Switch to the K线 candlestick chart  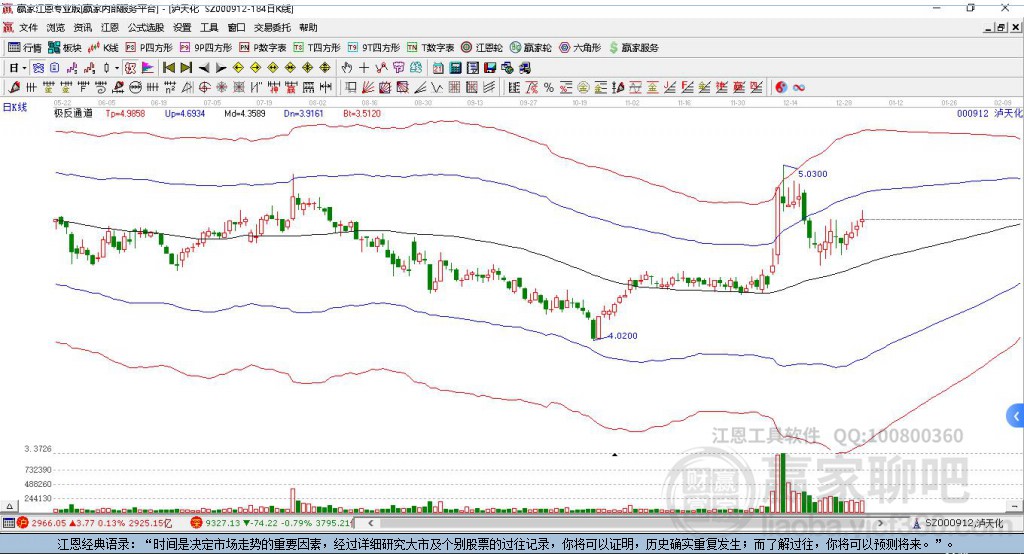coord(103,48)
